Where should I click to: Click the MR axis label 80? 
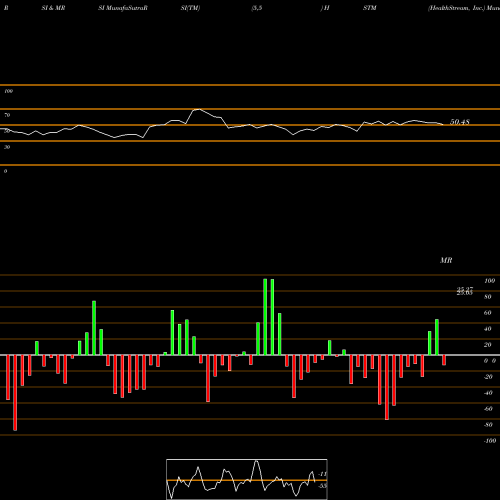(488, 297)
